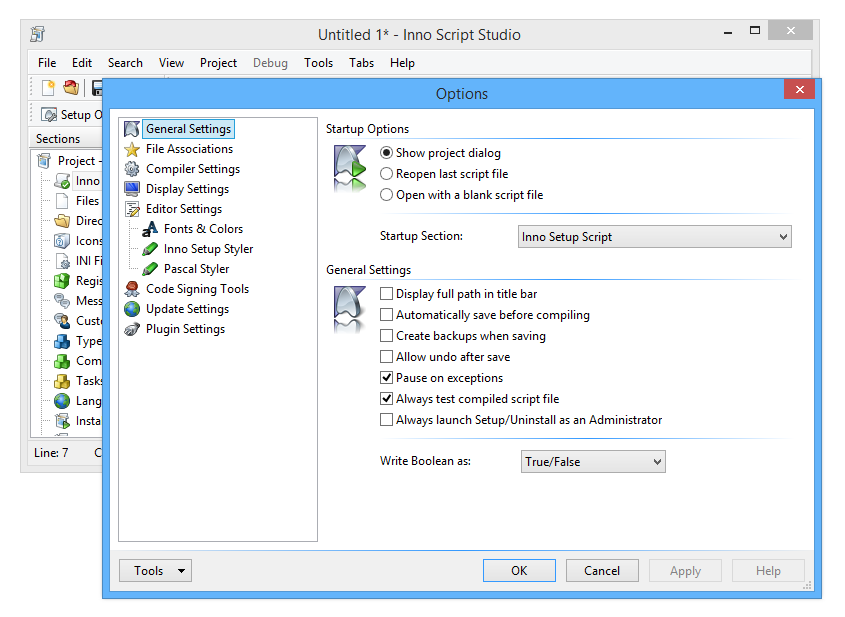Open the View menu
Viewport: 845px width, 617px height.
[171, 63]
